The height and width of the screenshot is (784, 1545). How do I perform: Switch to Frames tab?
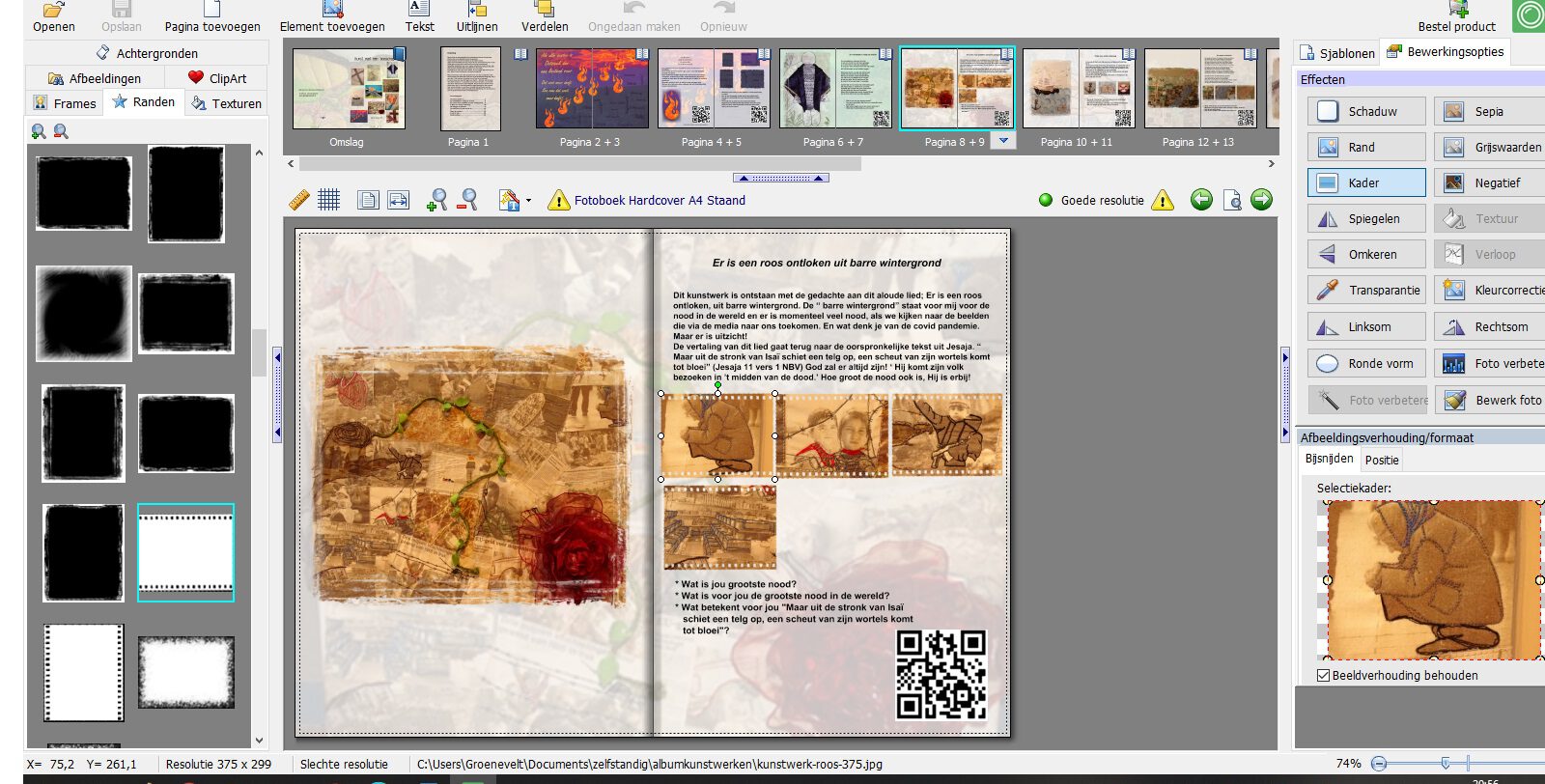[x=65, y=103]
